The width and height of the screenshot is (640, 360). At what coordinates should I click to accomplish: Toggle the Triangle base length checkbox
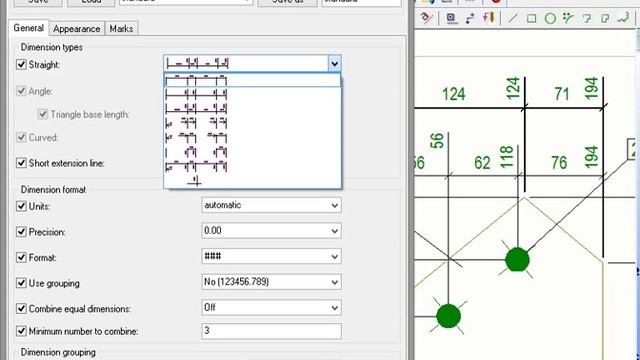point(42,114)
